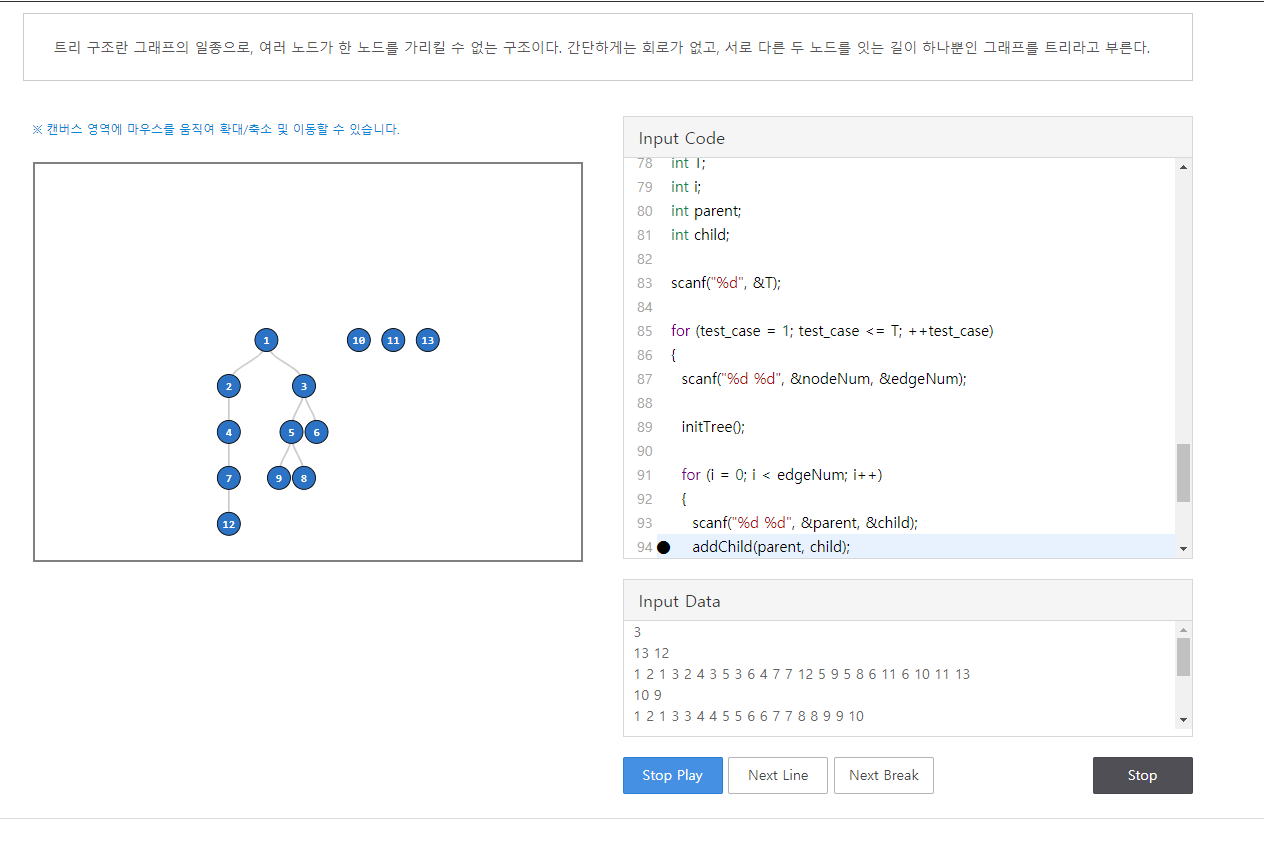Click the for edgeNum loop line
This screenshot has height=842, width=1264.
[x=782, y=475]
